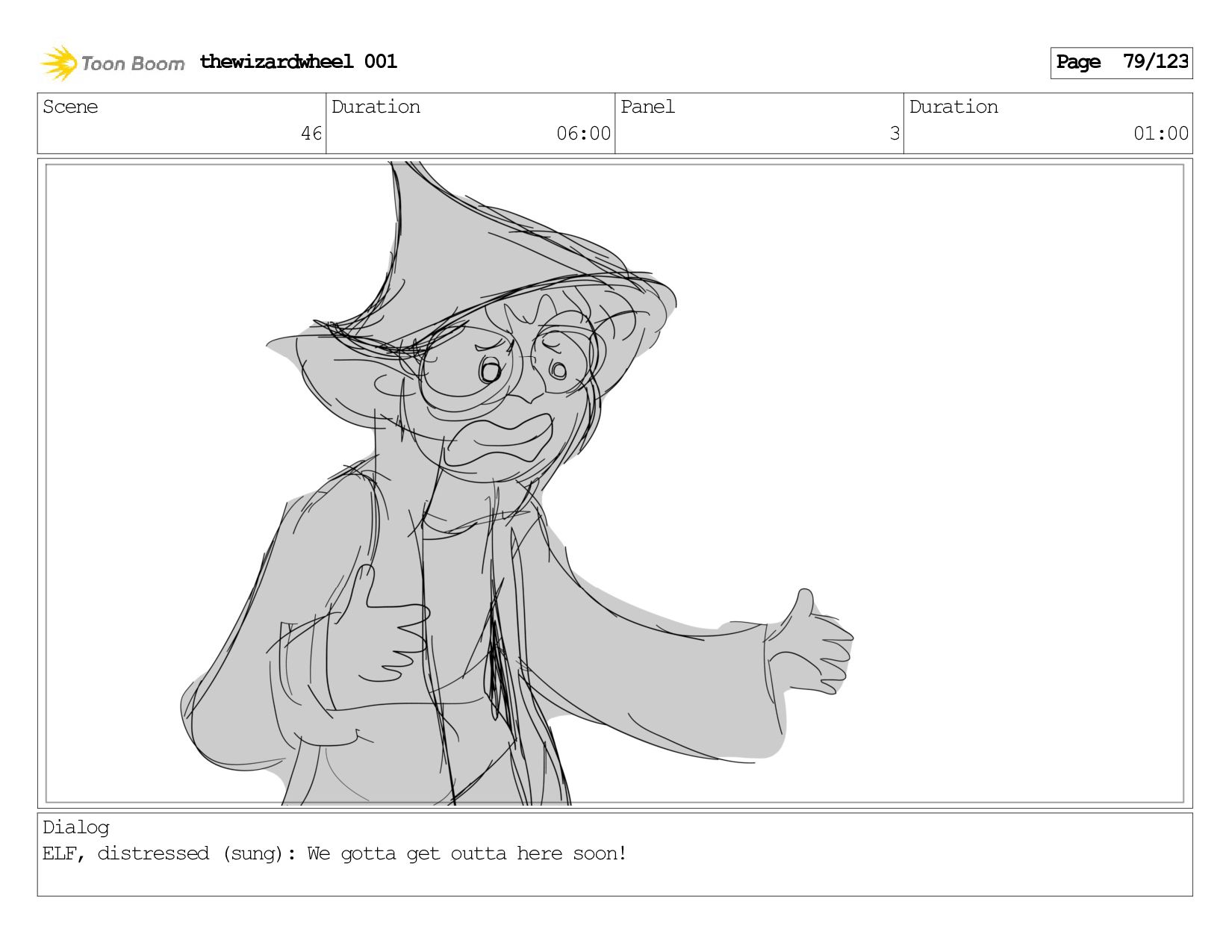
Task: Click the scene duration value 06:00
Action: tap(583, 134)
